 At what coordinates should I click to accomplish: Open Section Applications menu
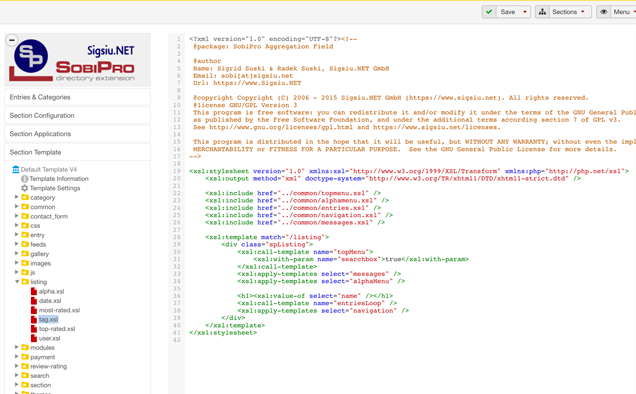(x=77, y=134)
